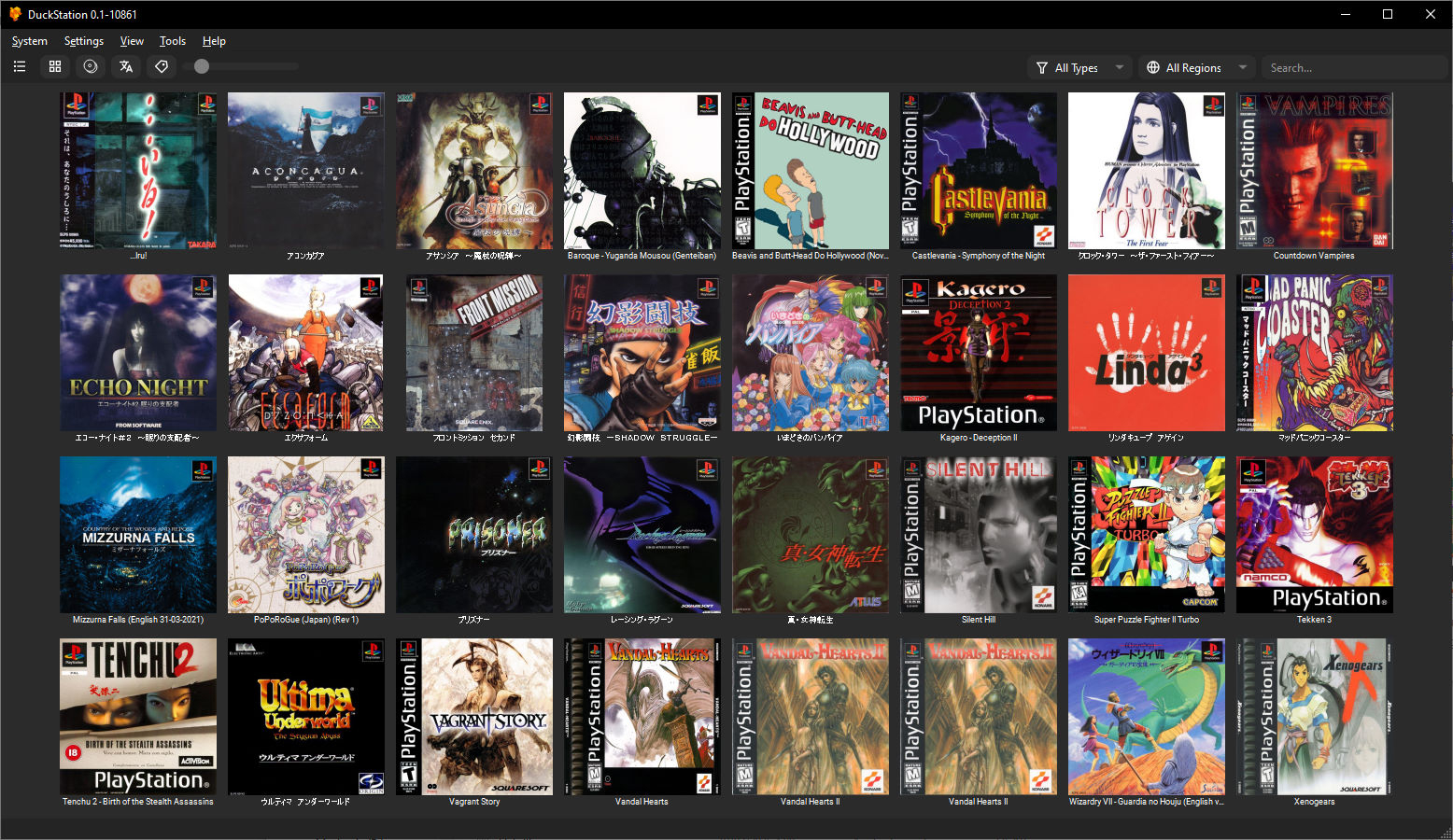Open the View menu
The height and width of the screenshot is (840, 1453).
tap(132, 41)
